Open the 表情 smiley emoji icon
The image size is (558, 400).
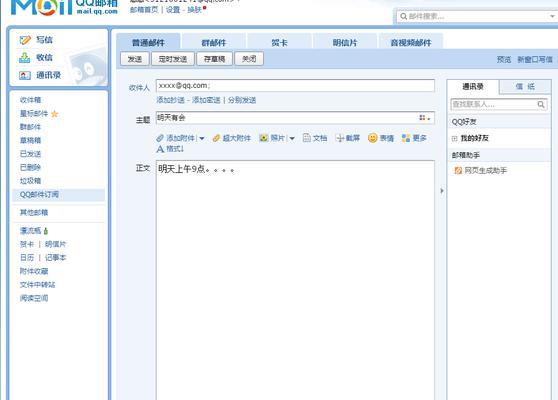coord(373,138)
